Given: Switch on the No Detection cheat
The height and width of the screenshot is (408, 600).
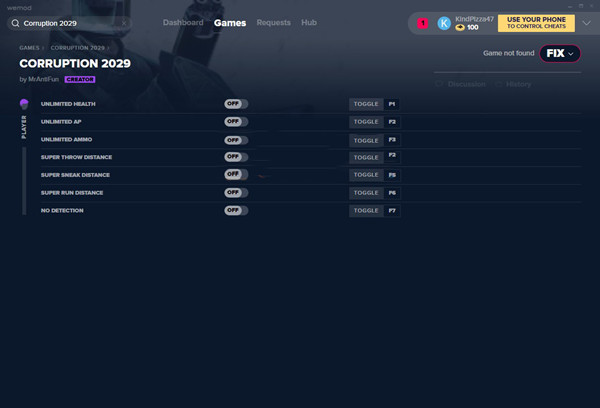Looking at the screenshot, I should click(x=236, y=211).
